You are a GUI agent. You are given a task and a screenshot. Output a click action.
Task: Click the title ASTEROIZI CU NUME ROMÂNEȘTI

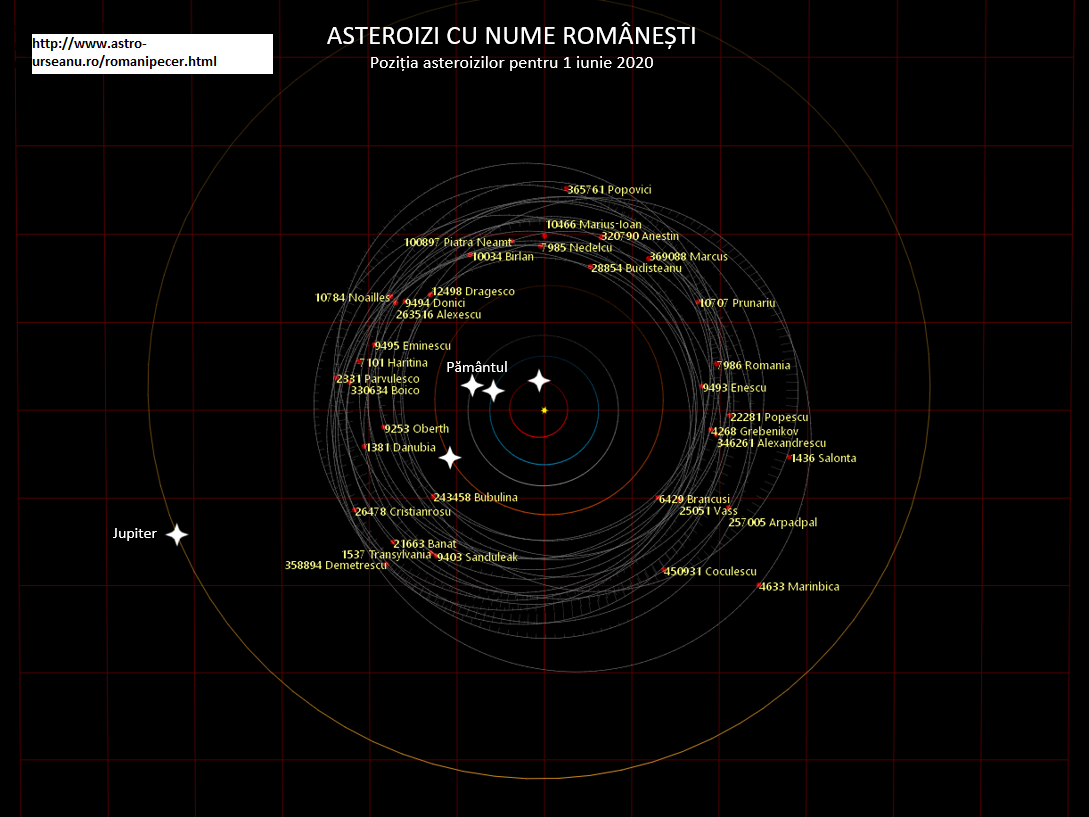click(x=511, y=36)
